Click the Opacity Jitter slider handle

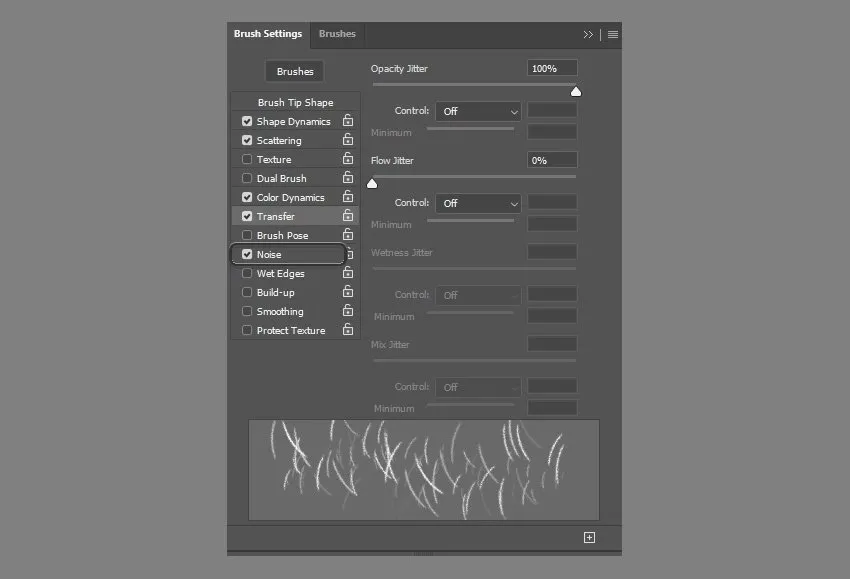[x=576, y=92]
